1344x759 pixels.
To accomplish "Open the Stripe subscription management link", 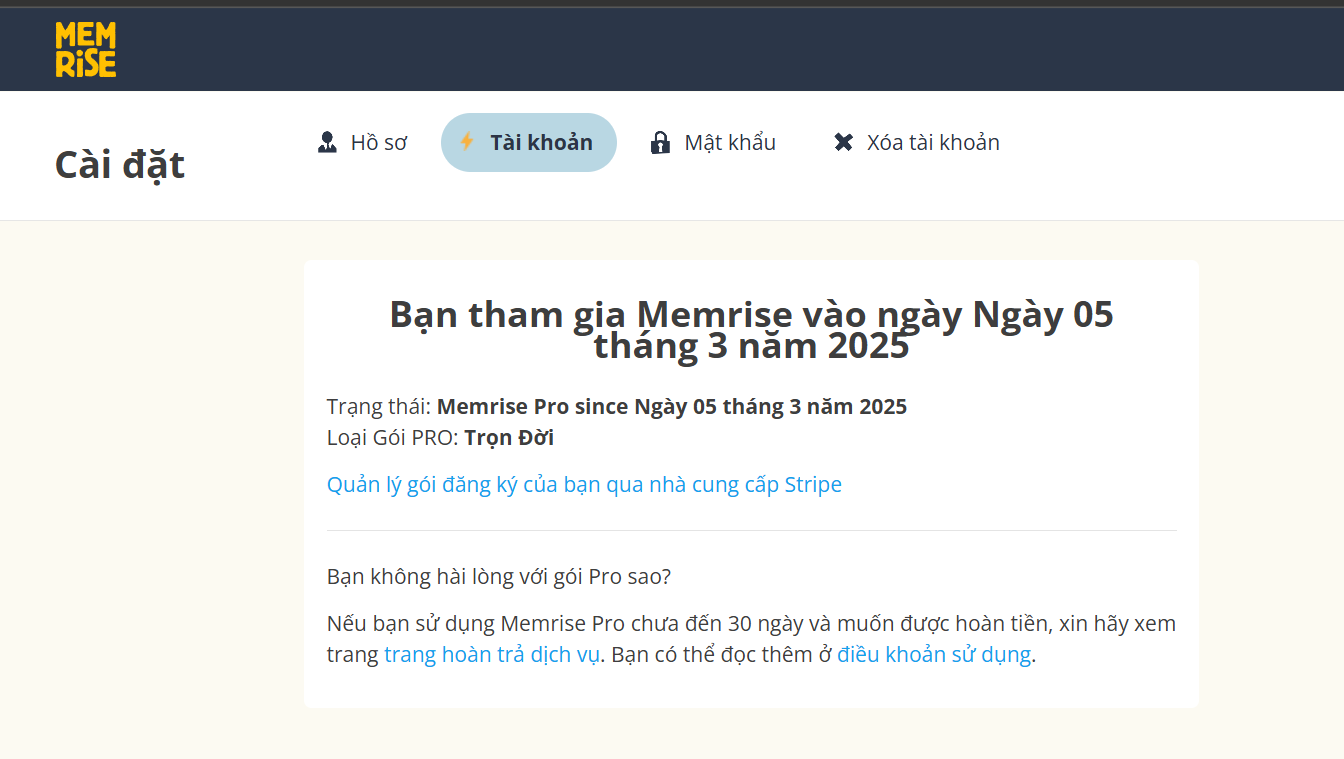I will tap(584, 485).
